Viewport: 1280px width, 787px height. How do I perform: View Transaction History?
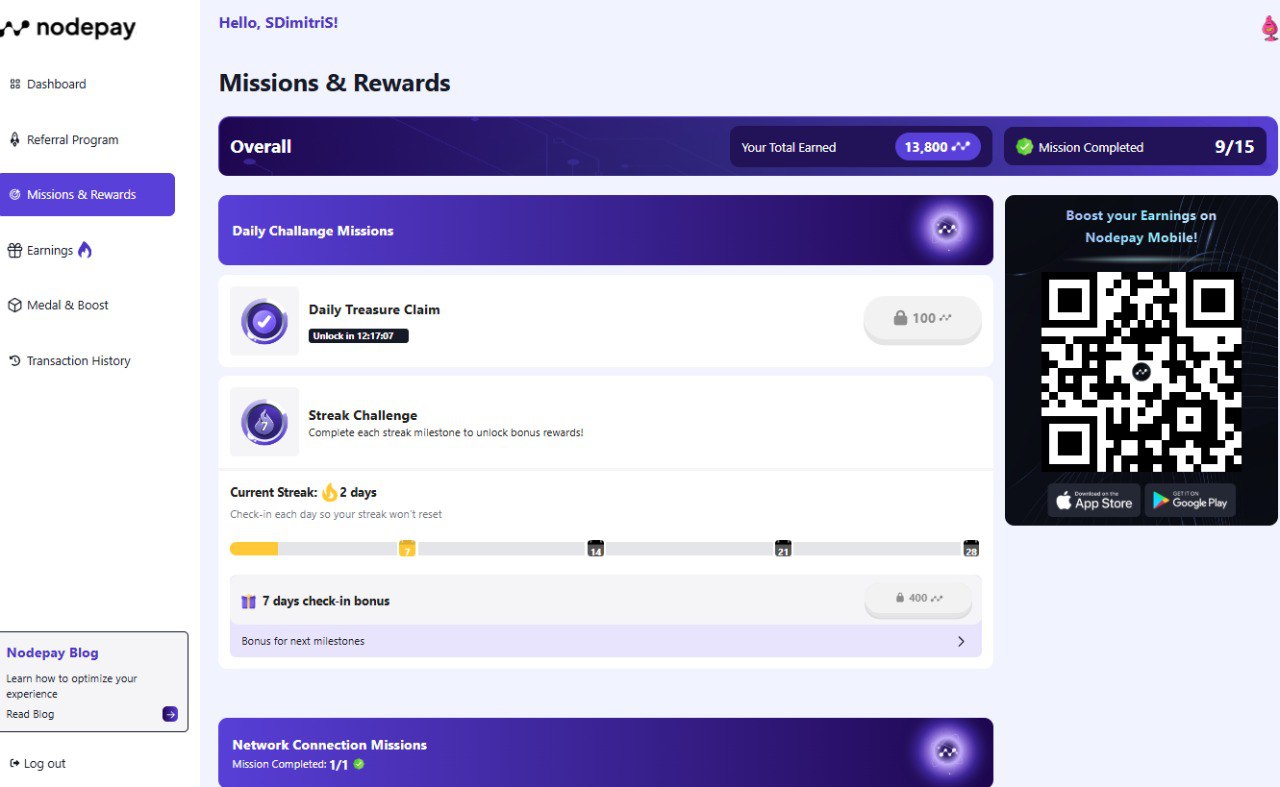tap(78, 361)
